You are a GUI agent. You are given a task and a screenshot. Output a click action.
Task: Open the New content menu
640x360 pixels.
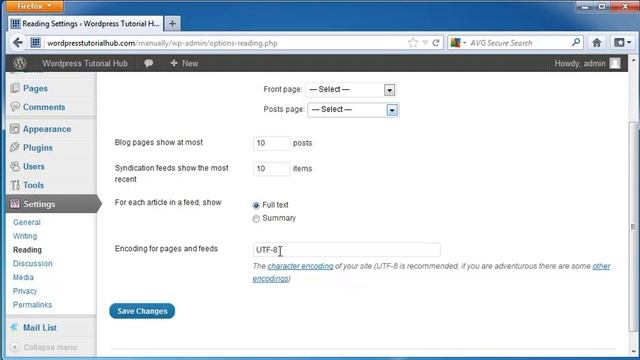pos(184,63)
